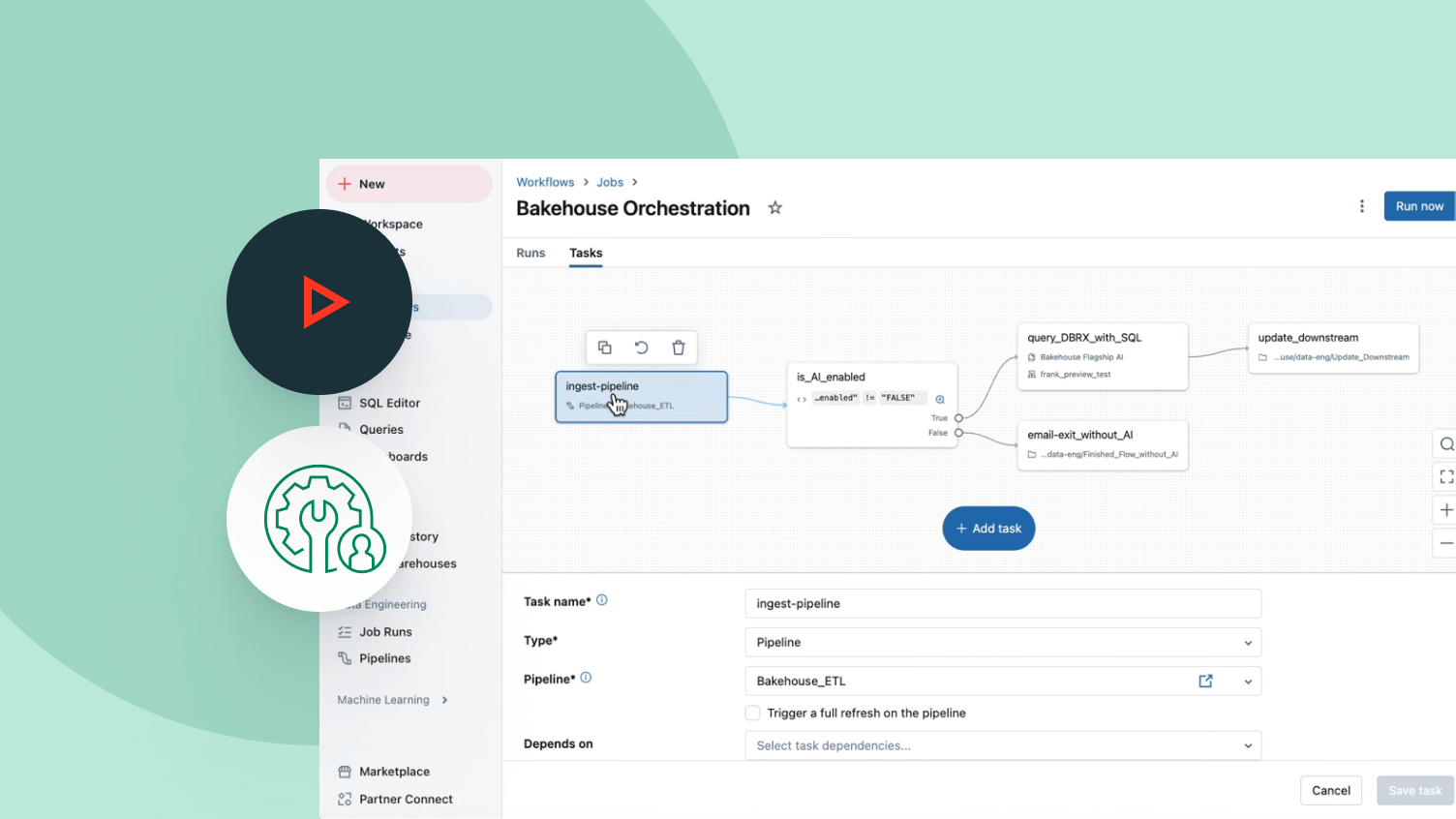Click the duplicate task icon above ingest-pipeline
This screenshot has width=1456, height=819.
tap(604, 348)
